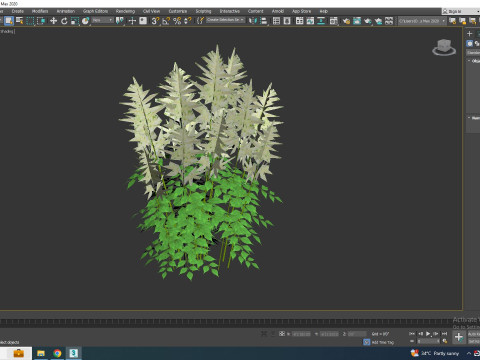This screenshot has height=360, width=480.
Task: Open the Create menu
Action: coord(18,11)
